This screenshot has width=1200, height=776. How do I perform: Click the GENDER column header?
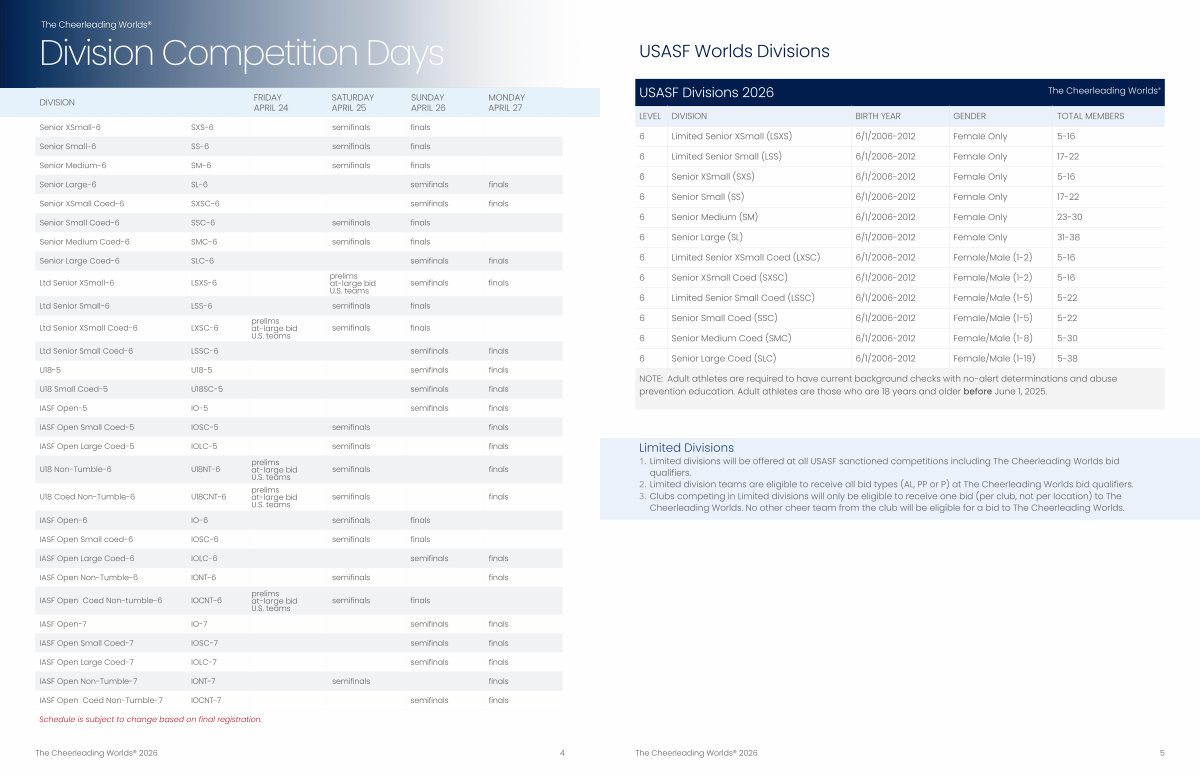click(969, 116)
